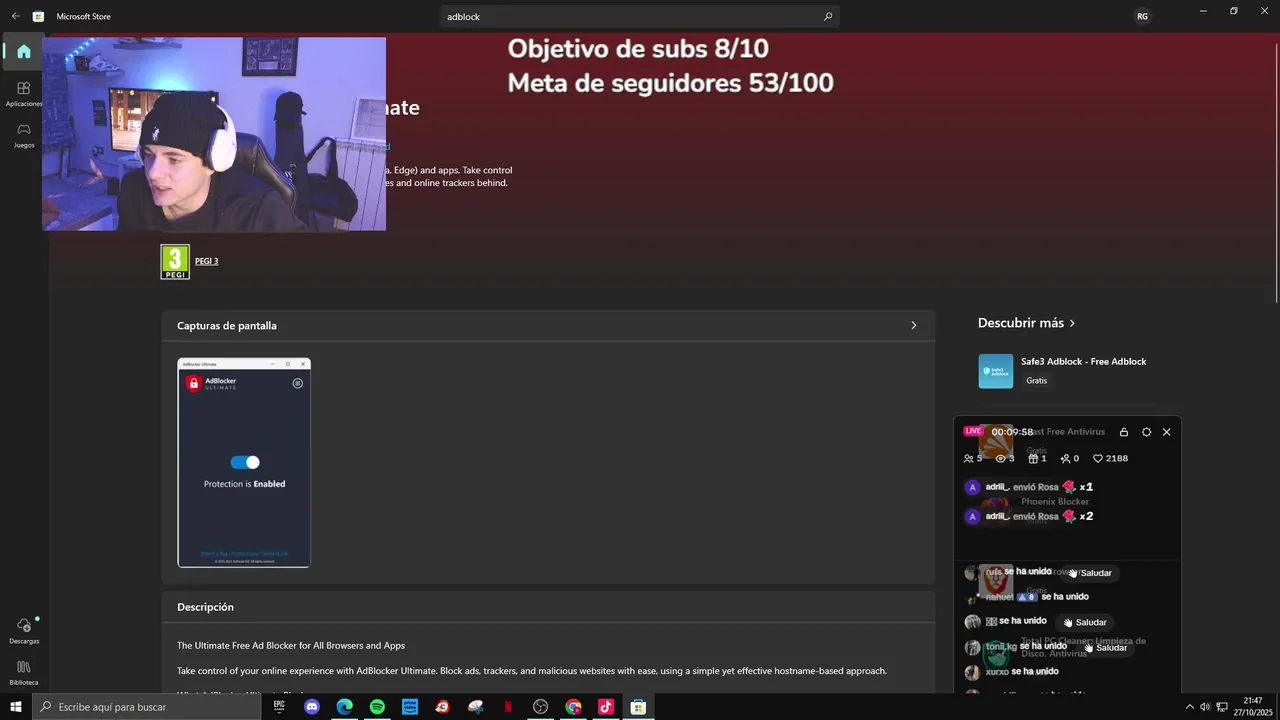The width and height of the screenshot is (1280, 720).
Task: Click the lock icon in live overlay
Action: tap(1124, 432)
